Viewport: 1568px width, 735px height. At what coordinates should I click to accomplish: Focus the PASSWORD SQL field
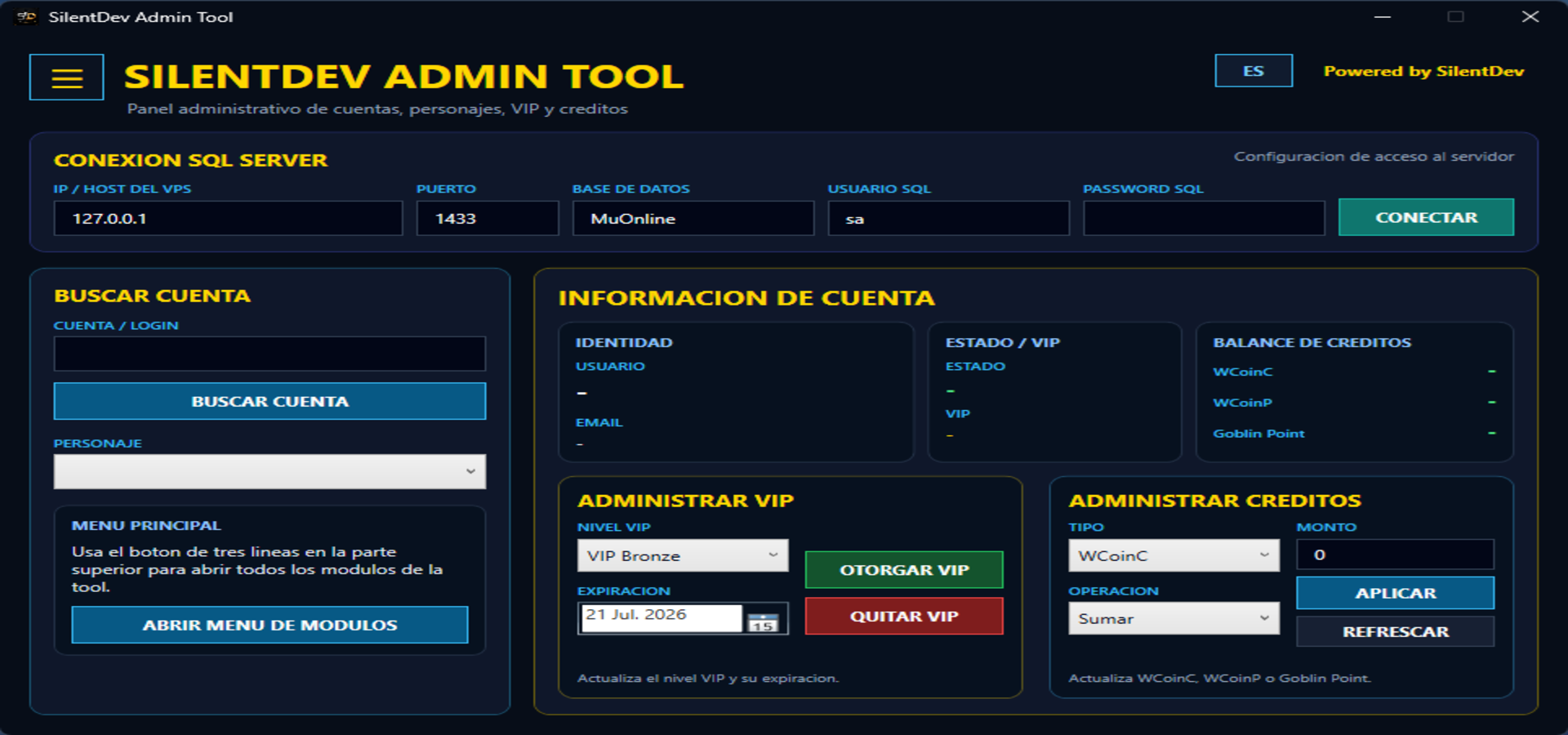click(x=1204, y=218)
